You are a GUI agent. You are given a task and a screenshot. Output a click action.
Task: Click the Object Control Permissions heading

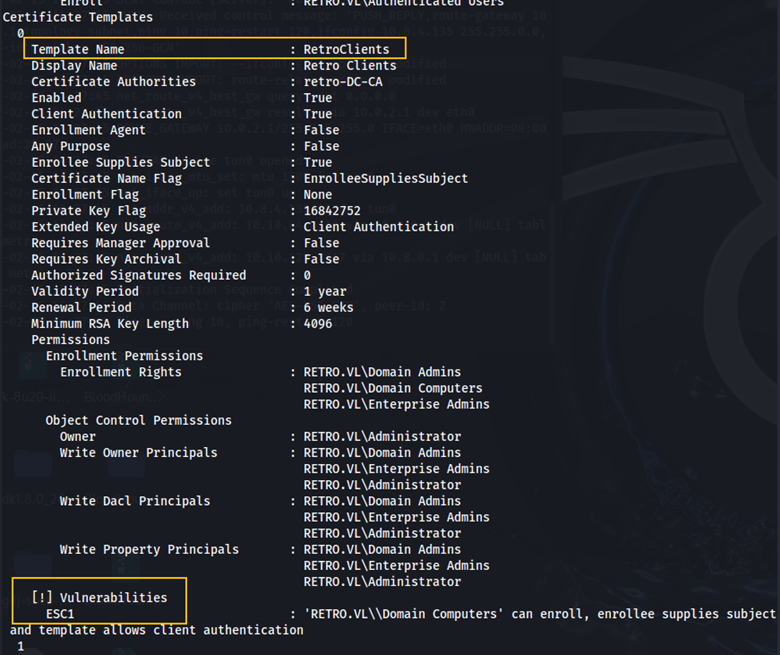pos(138,420)
